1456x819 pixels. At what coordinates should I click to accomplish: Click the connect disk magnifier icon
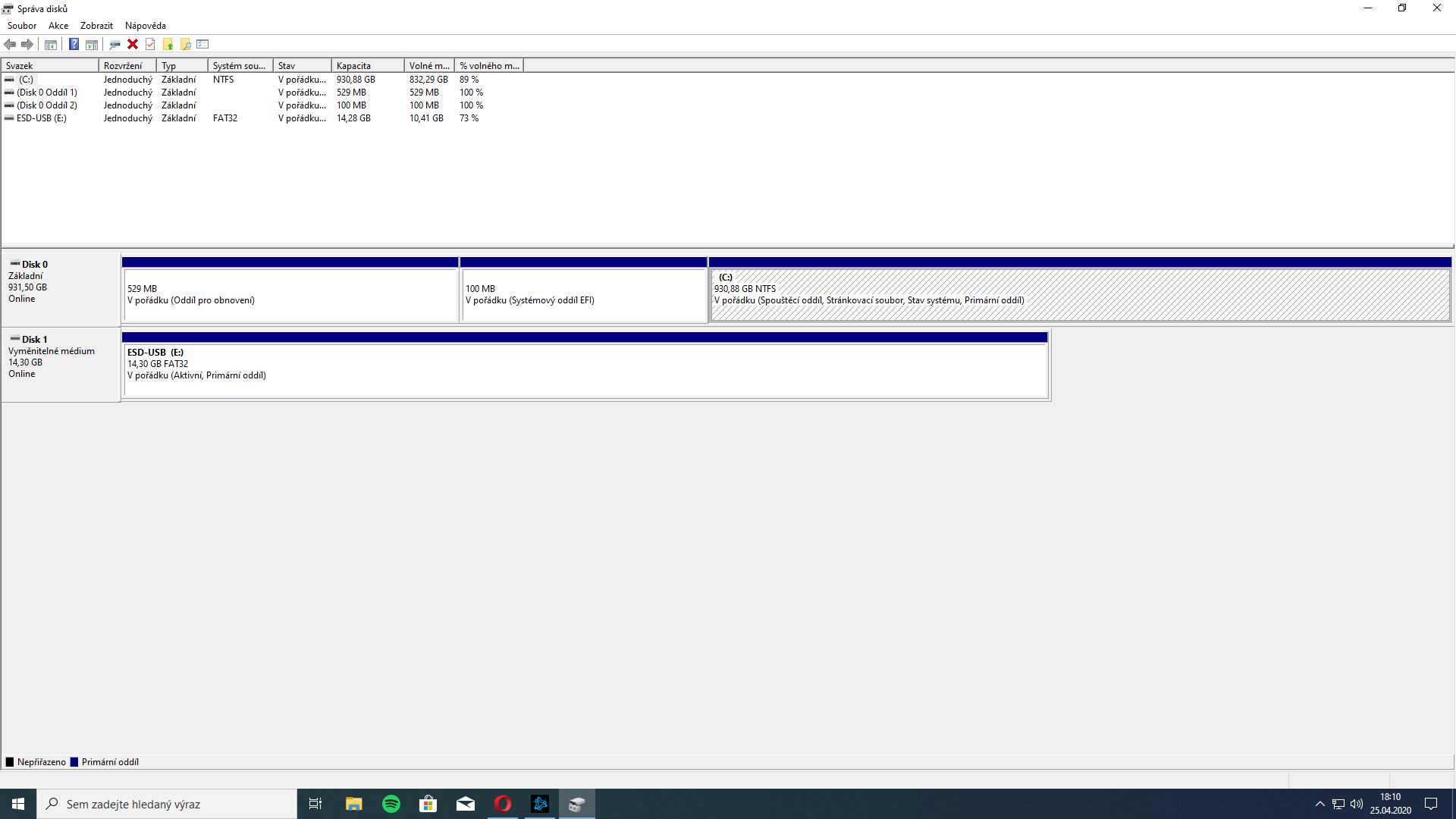click(115, 44)
